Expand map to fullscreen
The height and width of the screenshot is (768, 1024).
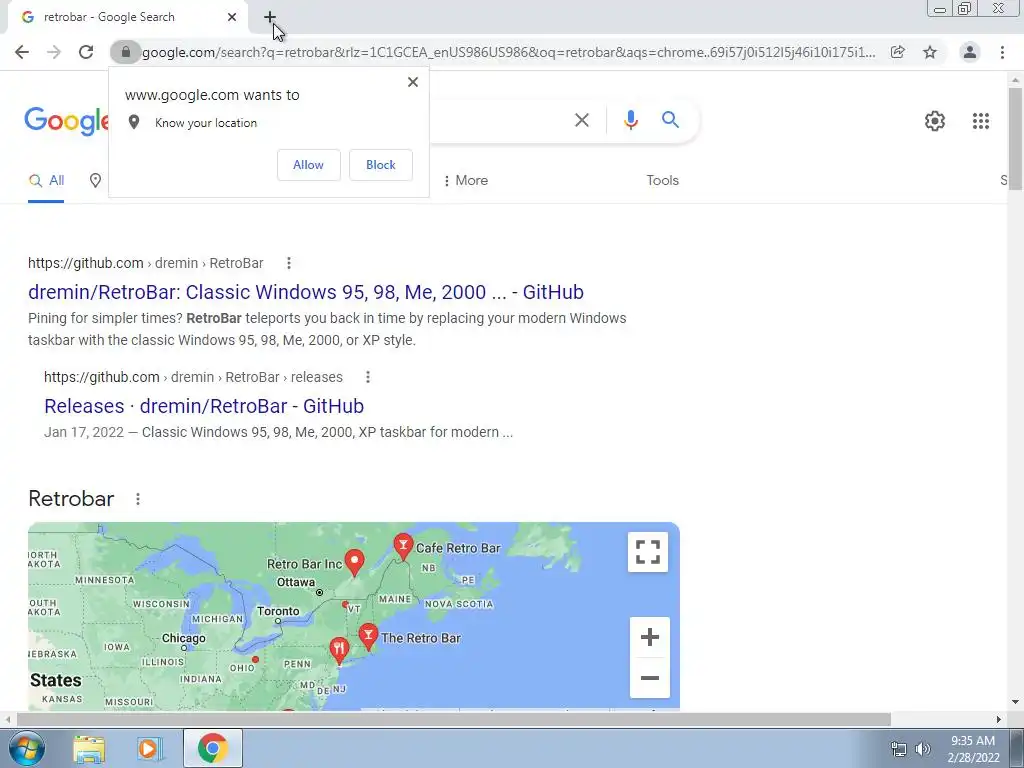coord(648,552)
